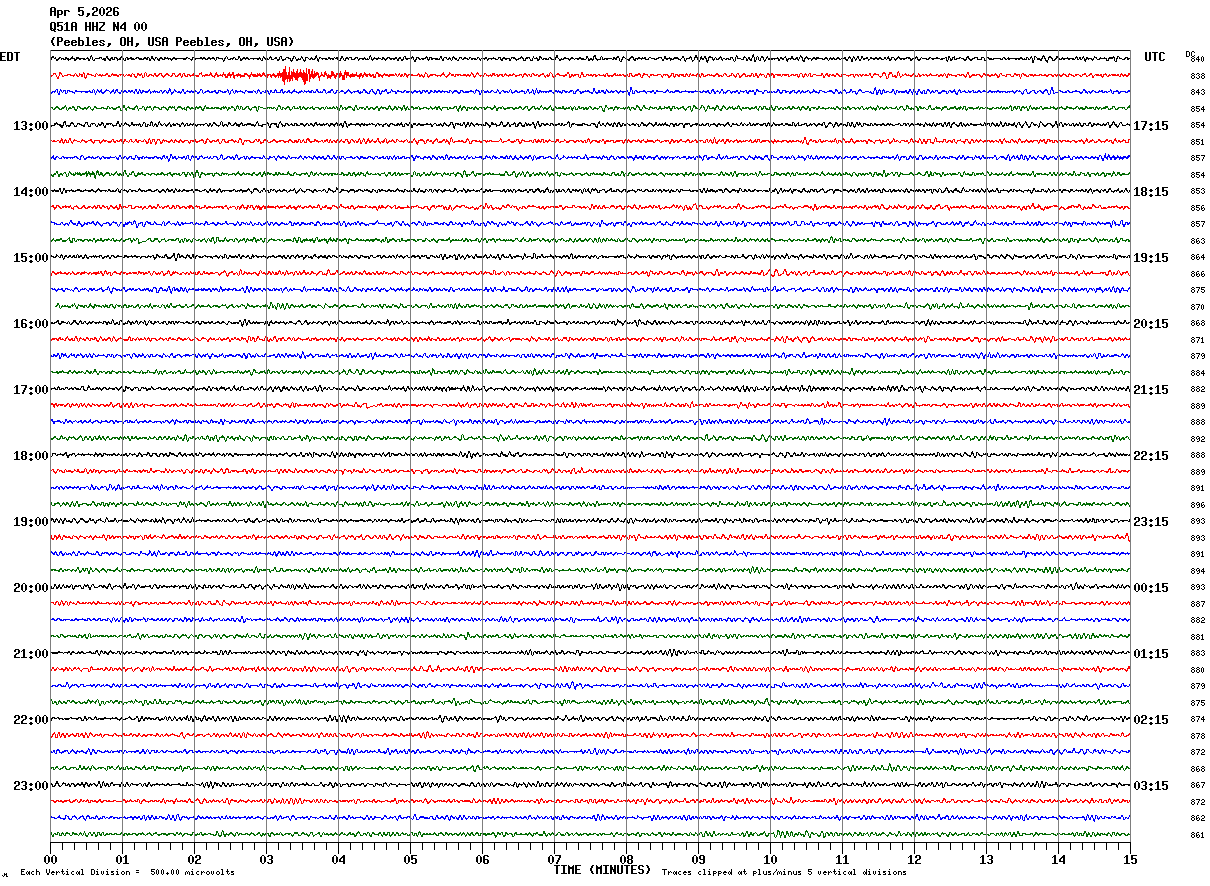Select the 17:00 EDT row label

click(30, 390)
